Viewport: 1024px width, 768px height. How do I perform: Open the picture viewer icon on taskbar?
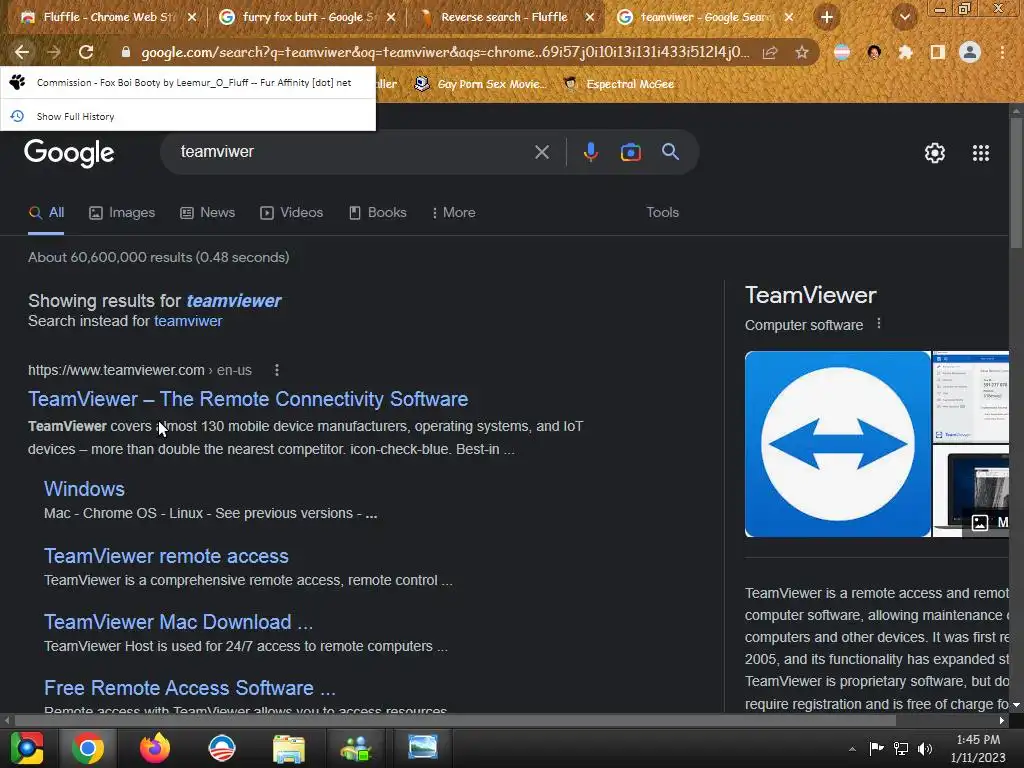423,747
